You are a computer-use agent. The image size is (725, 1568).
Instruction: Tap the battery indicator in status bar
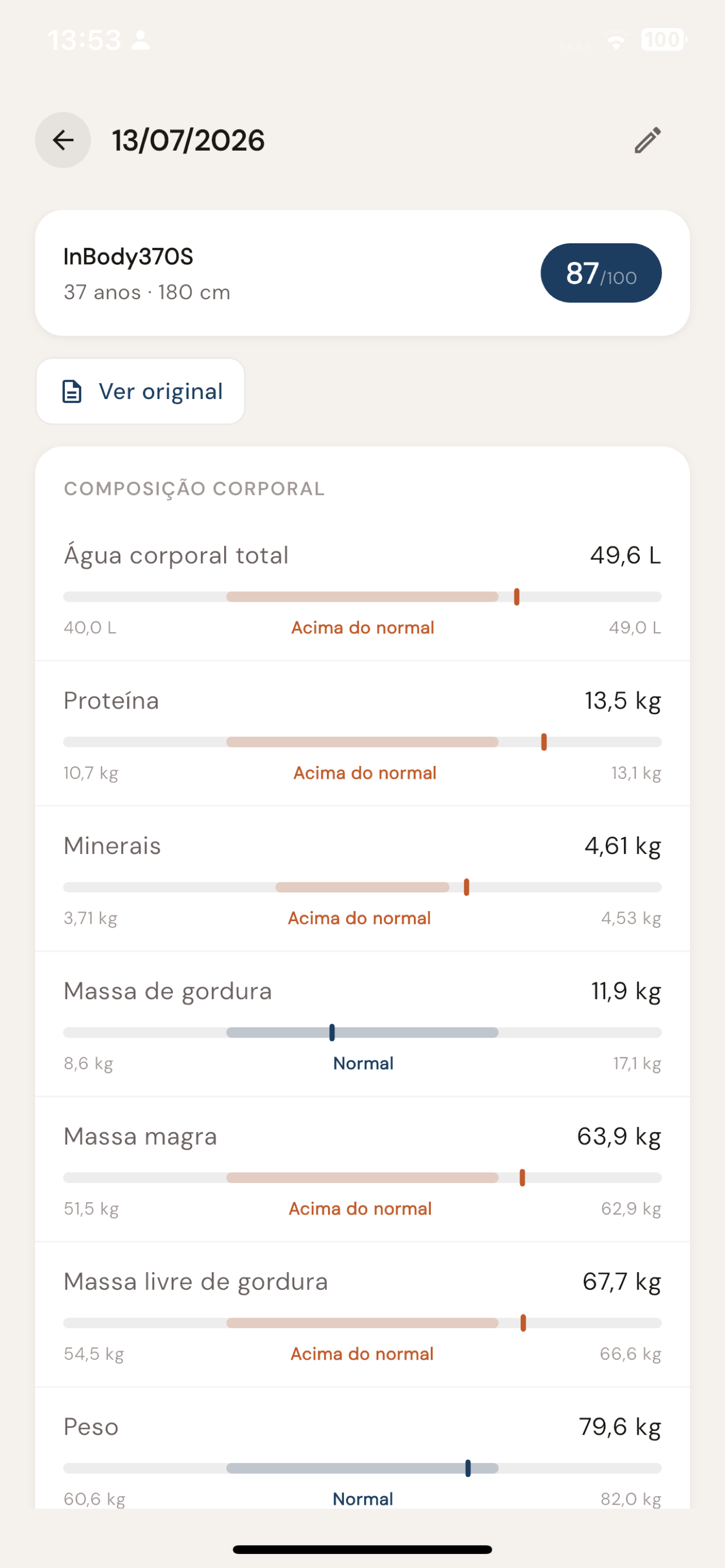tap(663, 40)
